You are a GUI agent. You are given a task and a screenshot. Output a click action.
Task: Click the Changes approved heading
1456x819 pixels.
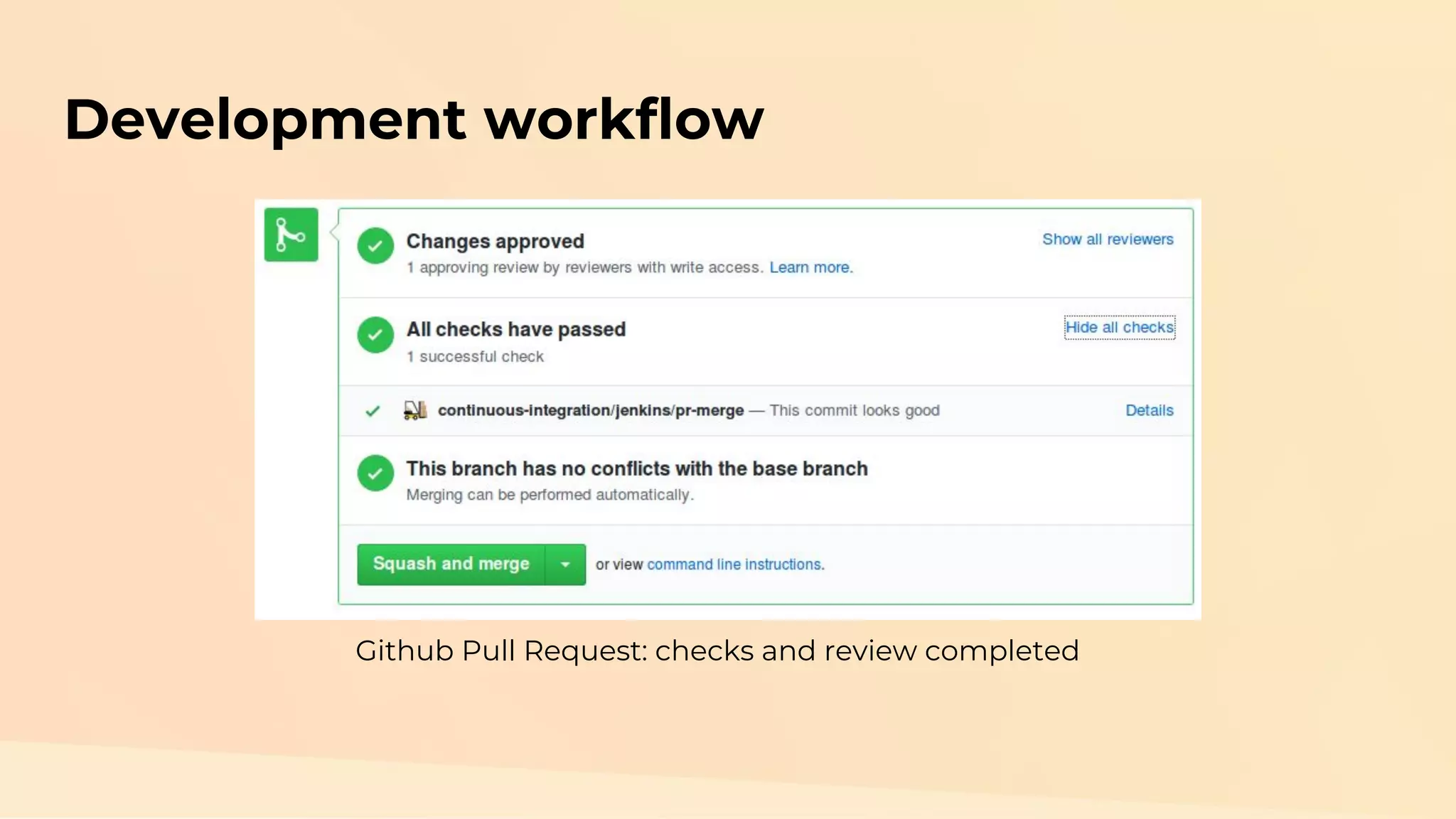tap(495, 242)
